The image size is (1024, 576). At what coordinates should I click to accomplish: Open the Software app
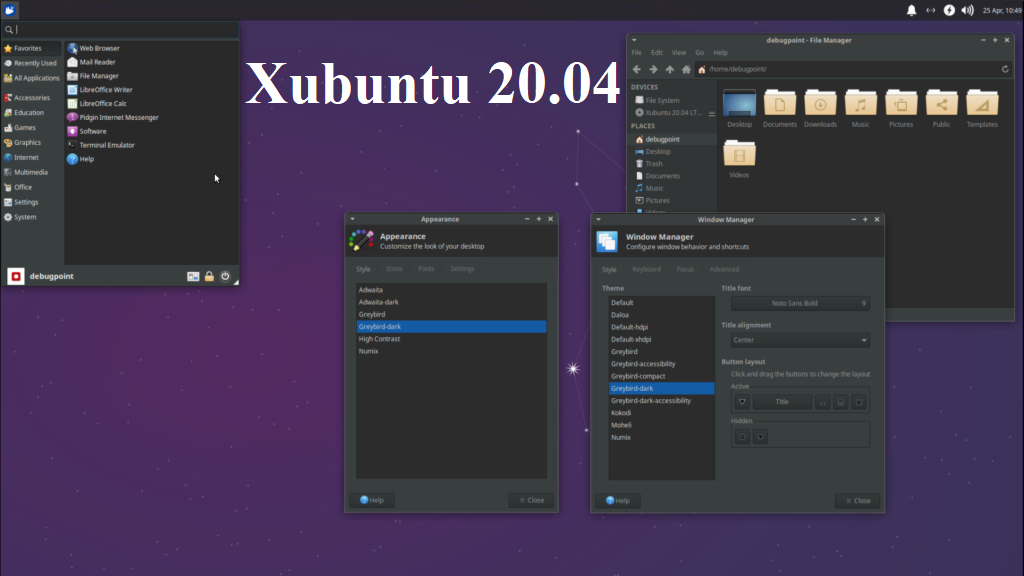tap(87, 131)
